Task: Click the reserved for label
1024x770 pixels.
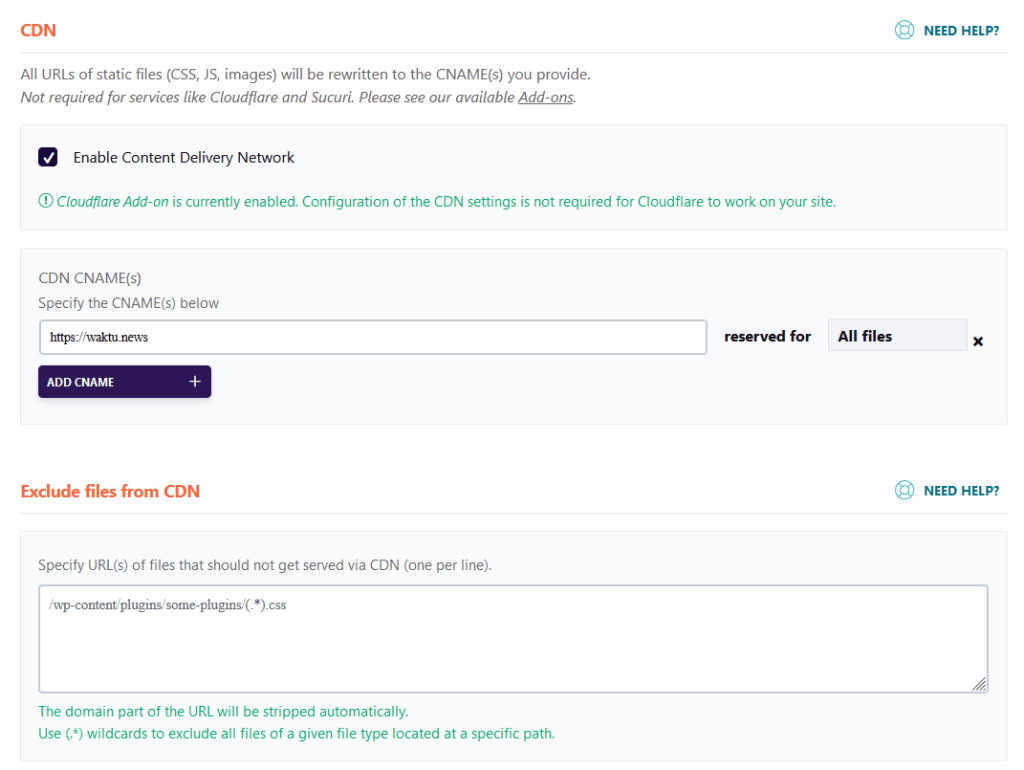Action: pyautogui.click(x=767, y=336)
